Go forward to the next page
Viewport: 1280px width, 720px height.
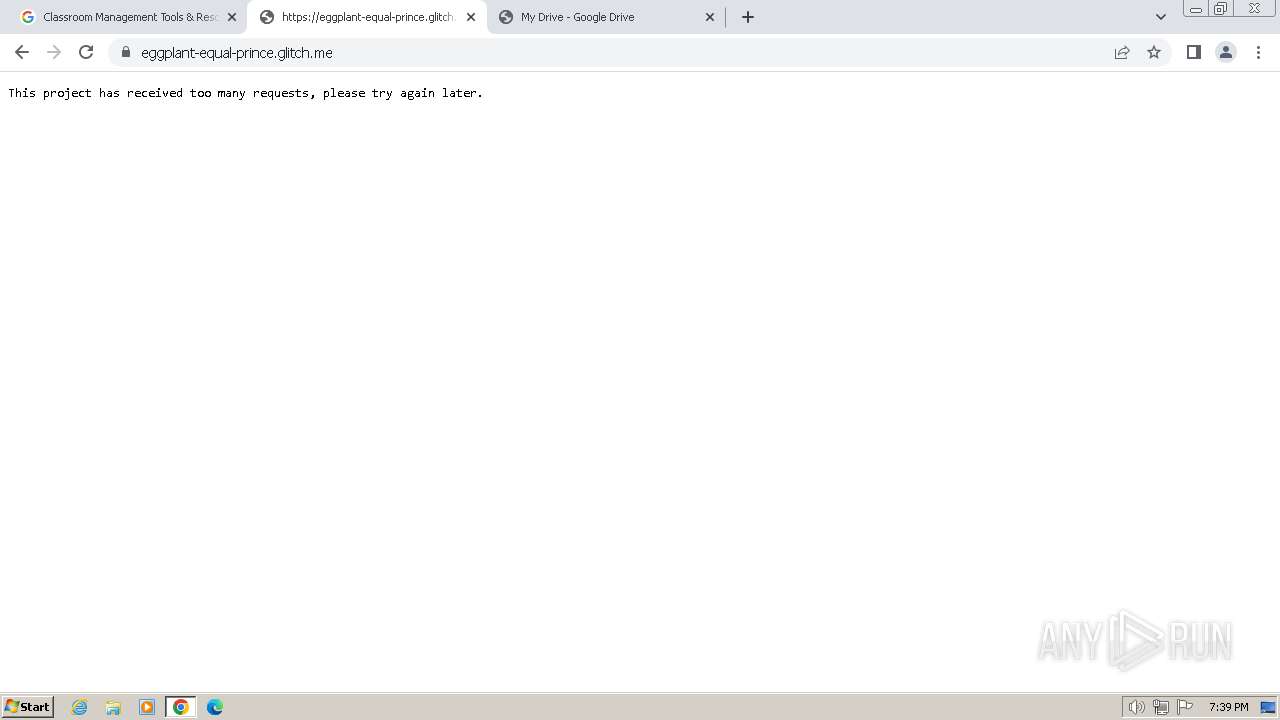tap(54, 52)
